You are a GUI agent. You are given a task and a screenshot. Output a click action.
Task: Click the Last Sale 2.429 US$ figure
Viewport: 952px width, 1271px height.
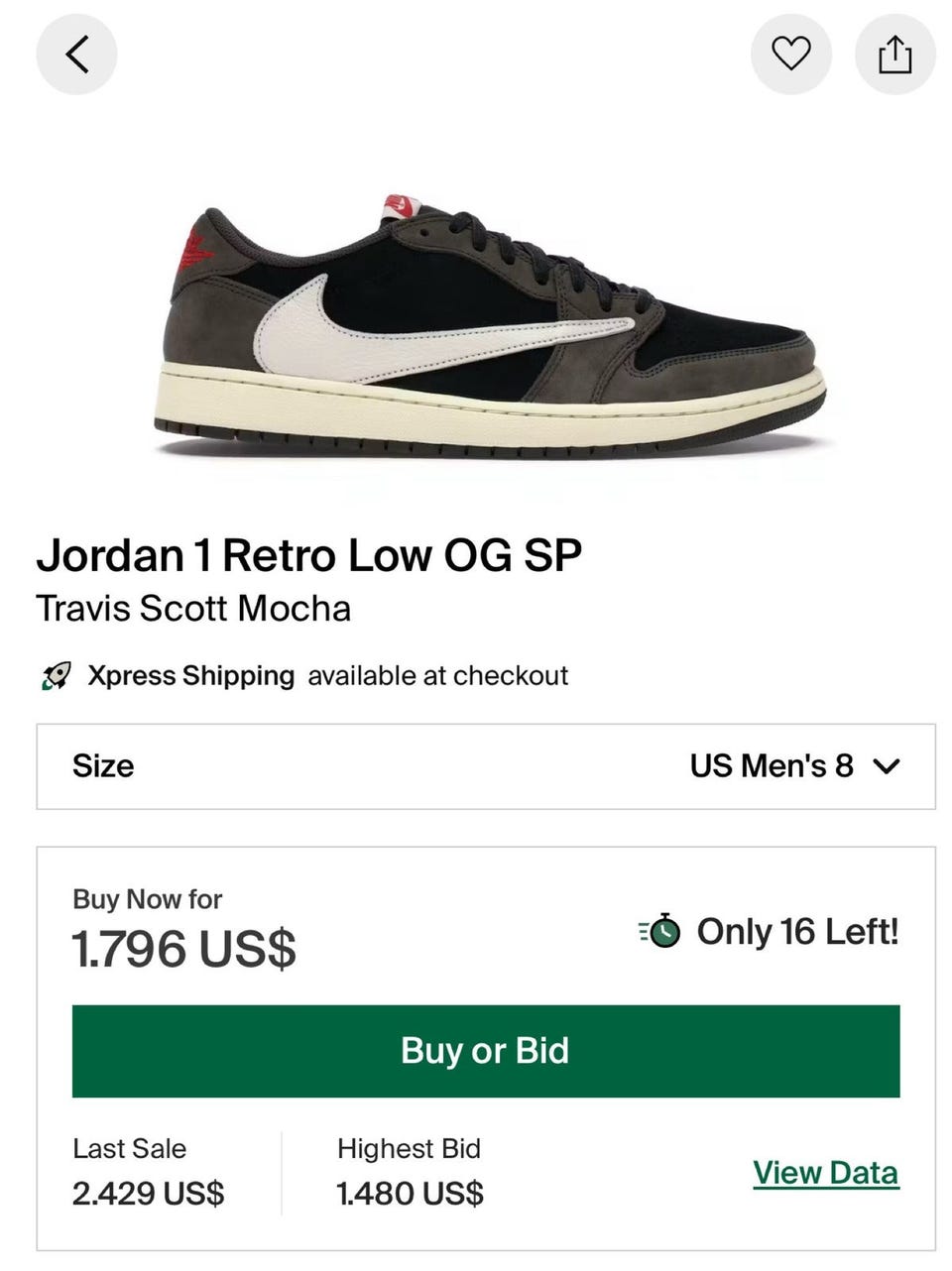tap(148, 1193)
